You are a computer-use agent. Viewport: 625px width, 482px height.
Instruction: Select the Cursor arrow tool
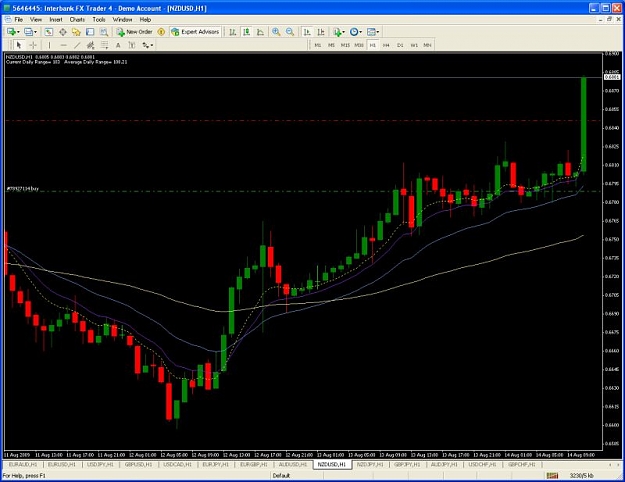pyautogui.click(x=19, y=45)
